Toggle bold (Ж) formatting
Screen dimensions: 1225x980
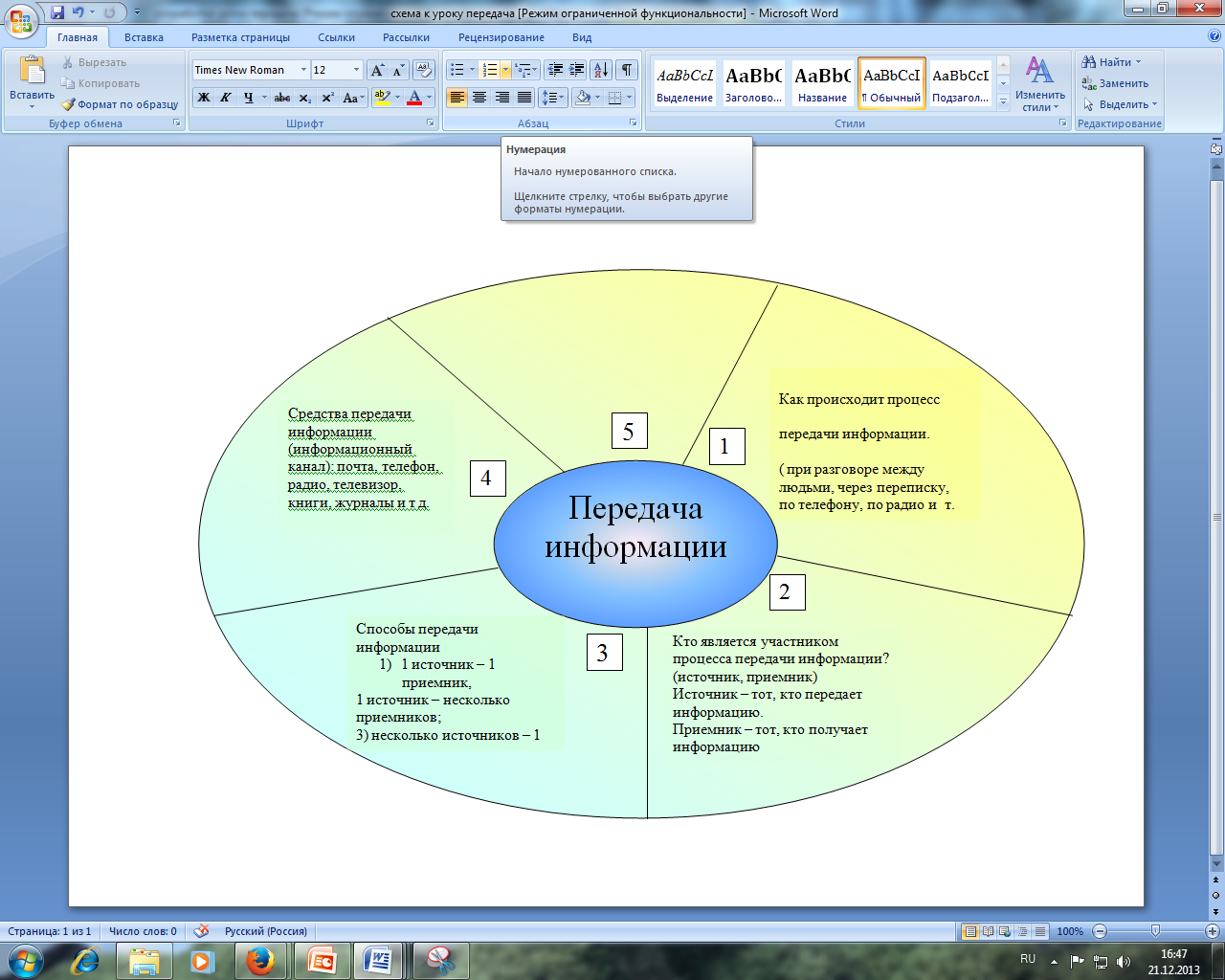point(203,98)
